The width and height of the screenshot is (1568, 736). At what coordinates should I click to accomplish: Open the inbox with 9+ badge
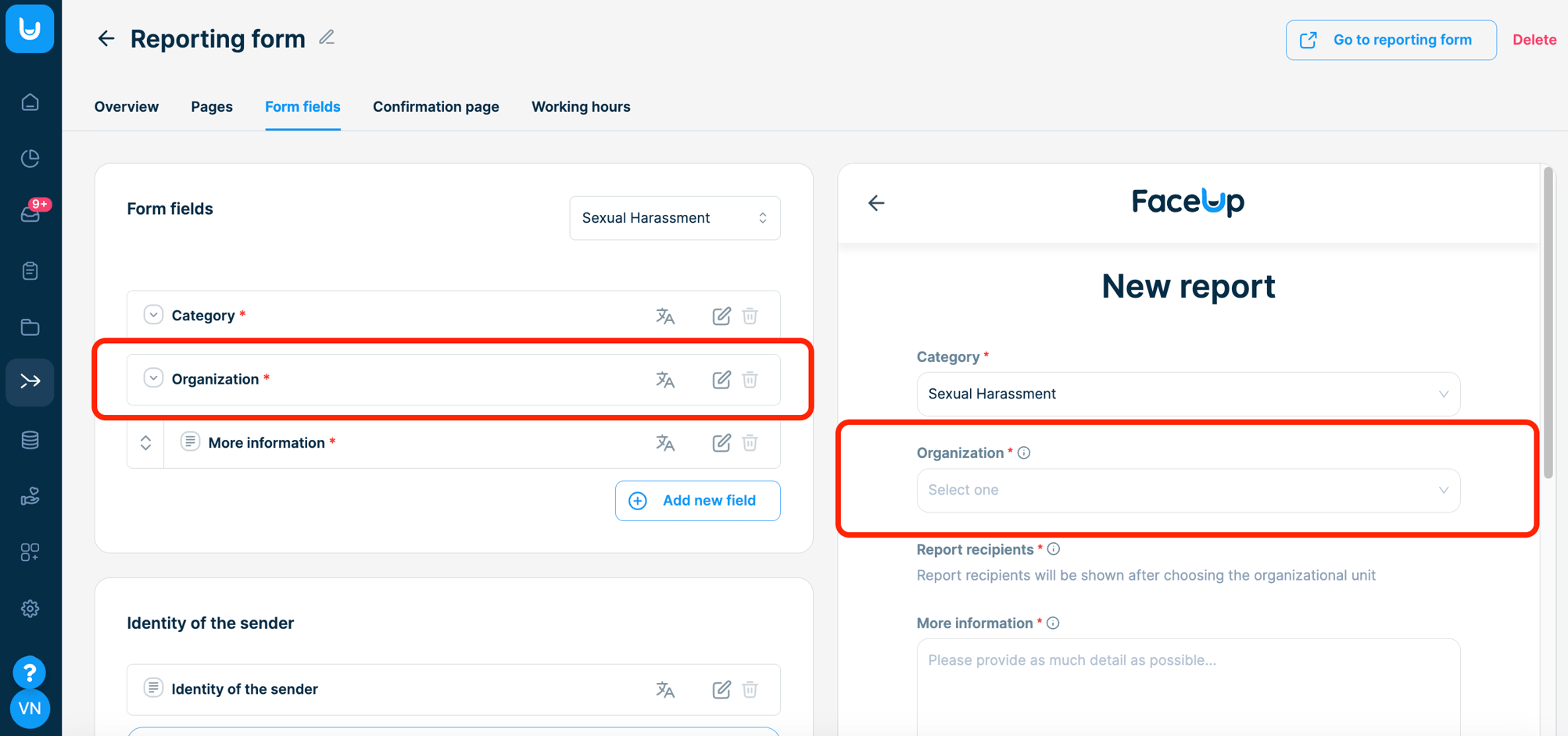pos(31,213)
